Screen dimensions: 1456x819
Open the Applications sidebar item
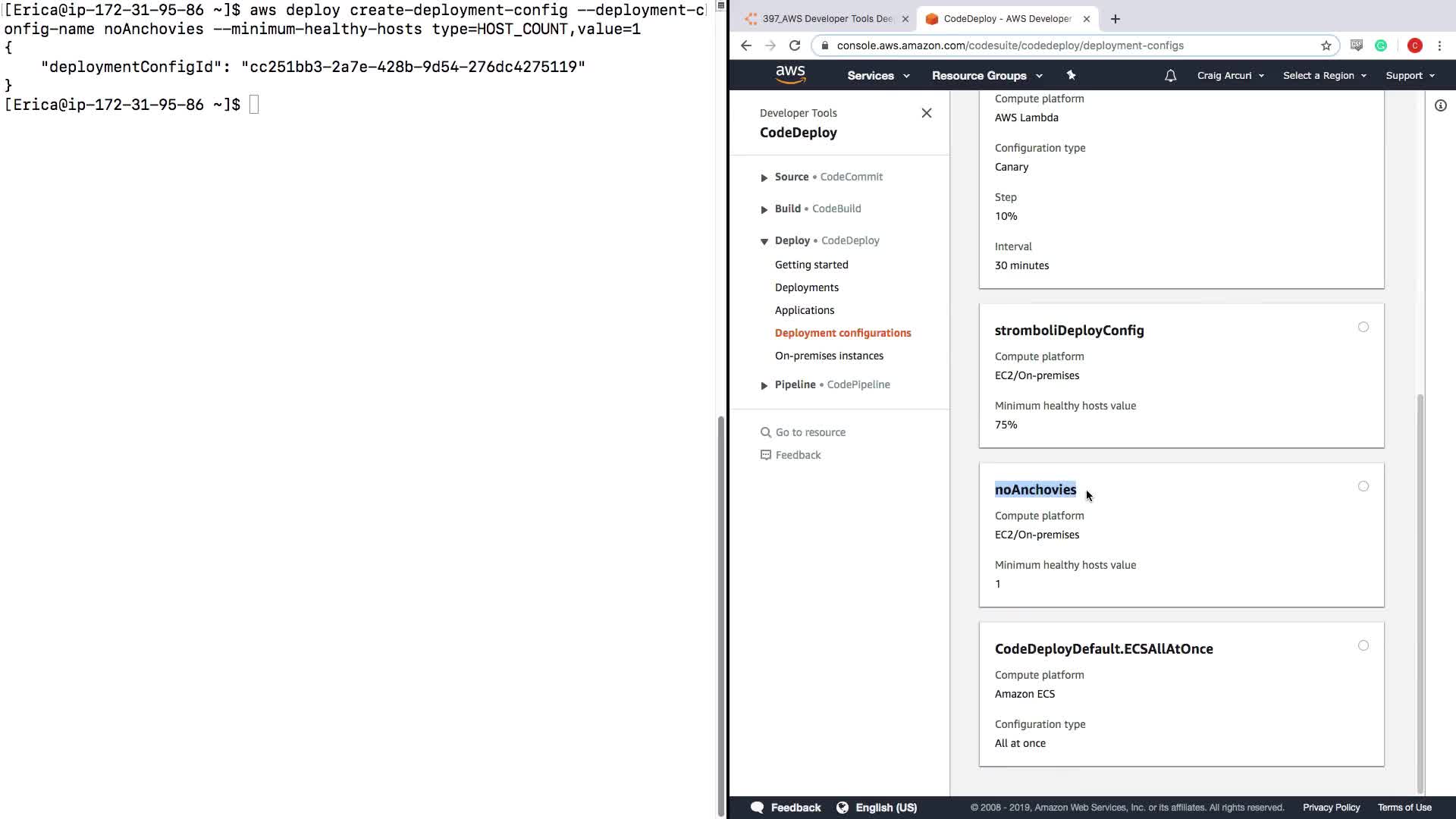(804, 310)
